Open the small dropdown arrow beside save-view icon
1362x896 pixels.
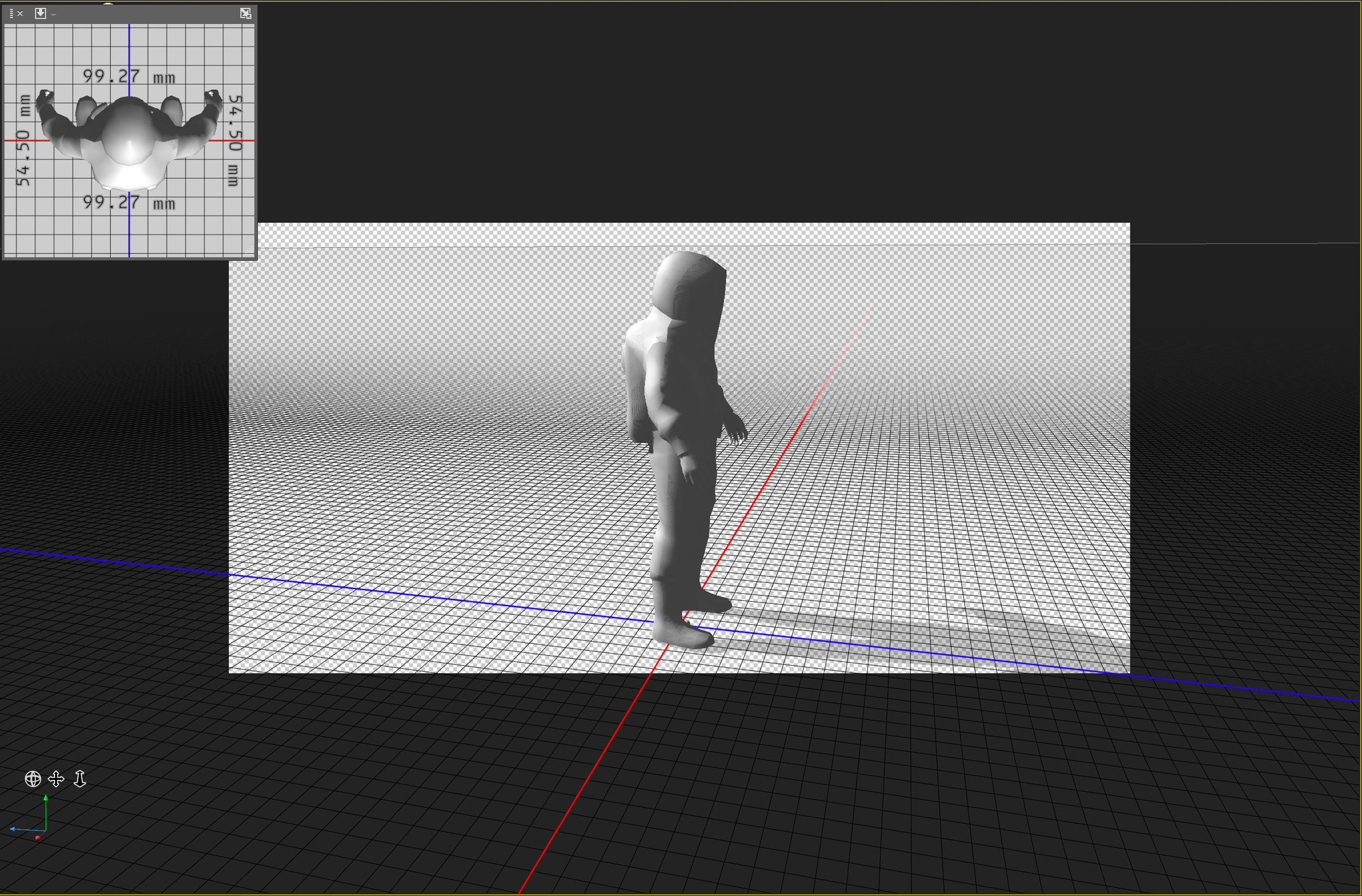54,15
